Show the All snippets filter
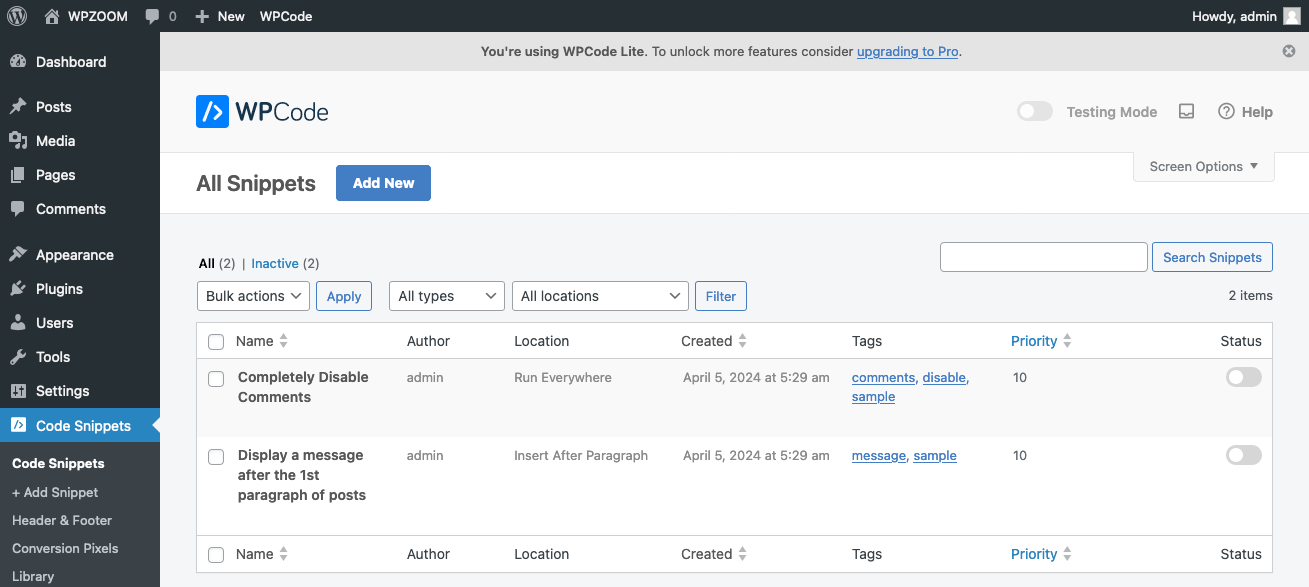Viewport: 1309px width, 587px height. click(207, 264)
